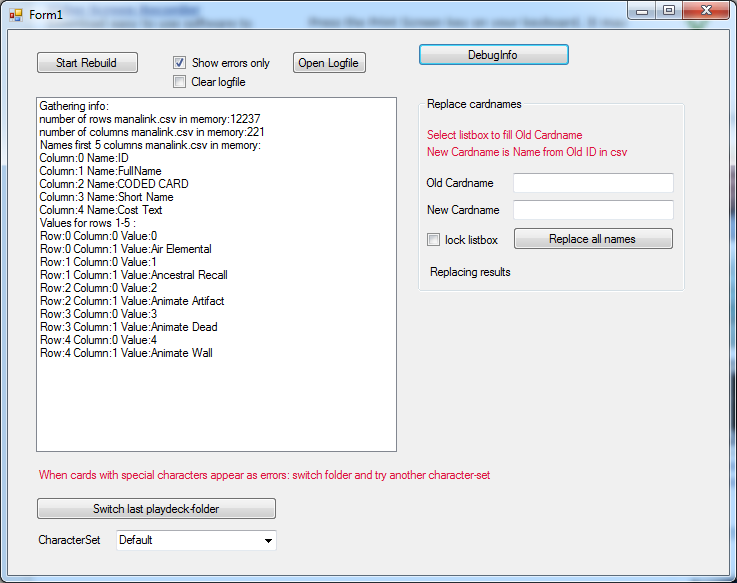Open the Logfile with its button
The height and width of the screenshot is (583, 737).
click(x=330, y=63)
